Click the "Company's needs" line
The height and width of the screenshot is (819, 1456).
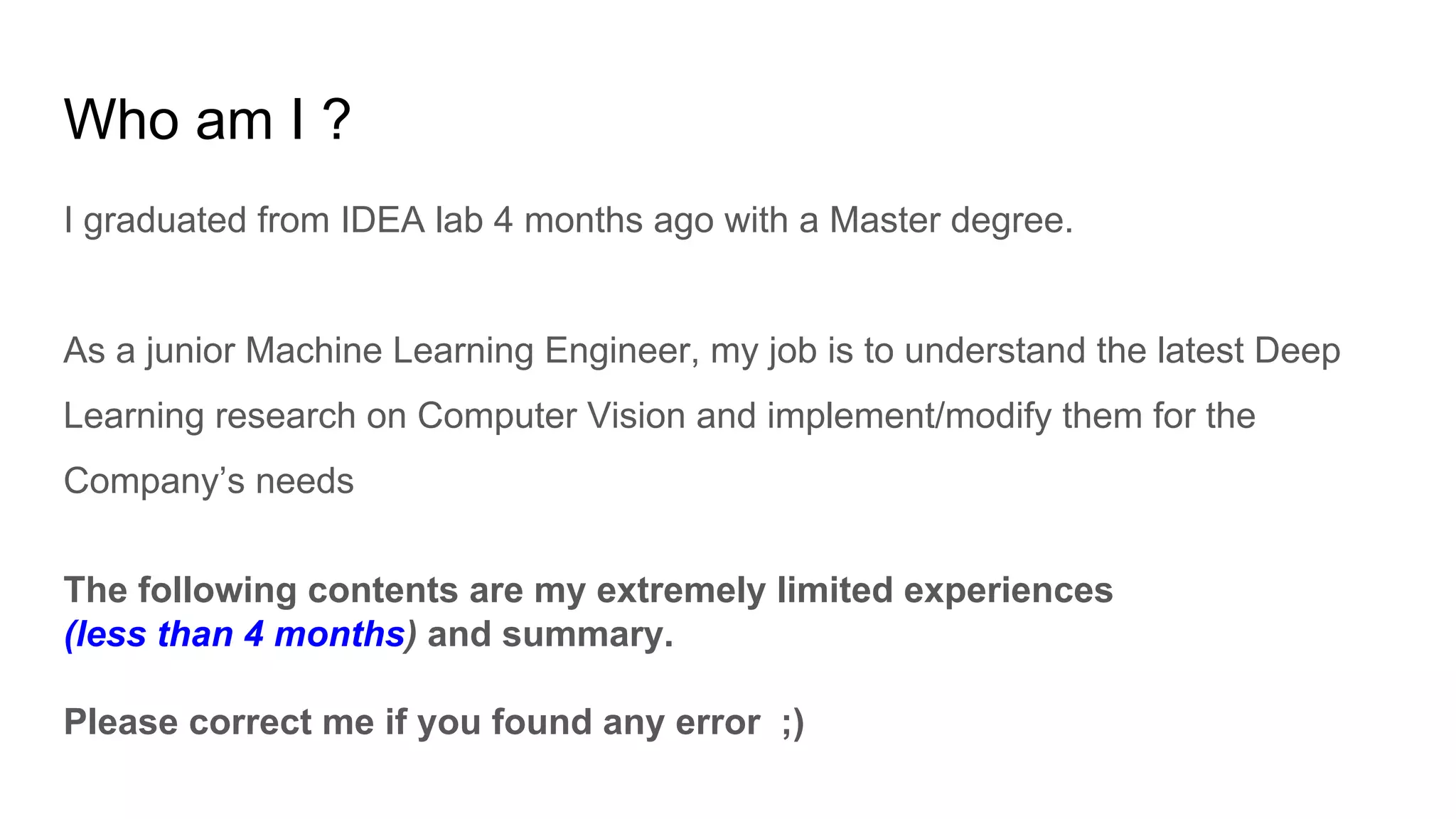pos(208,481)
